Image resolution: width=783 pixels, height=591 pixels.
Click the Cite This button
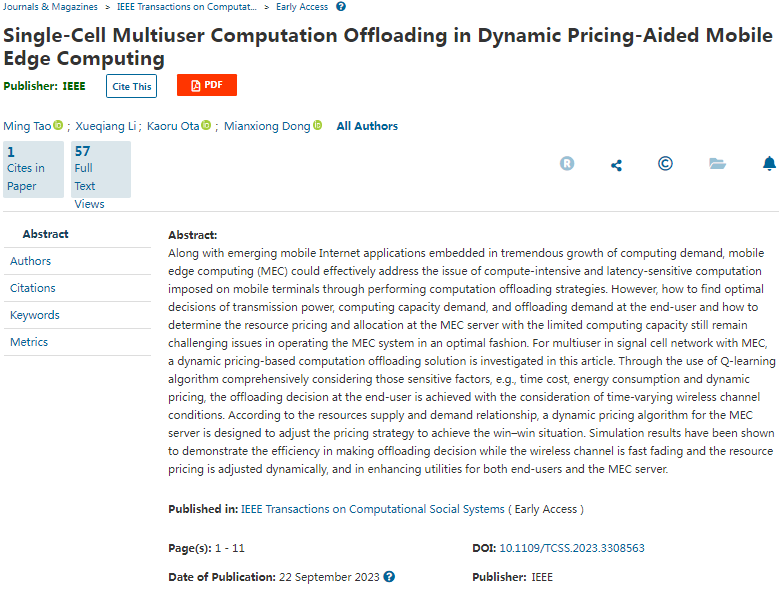(x=131, y=86)
